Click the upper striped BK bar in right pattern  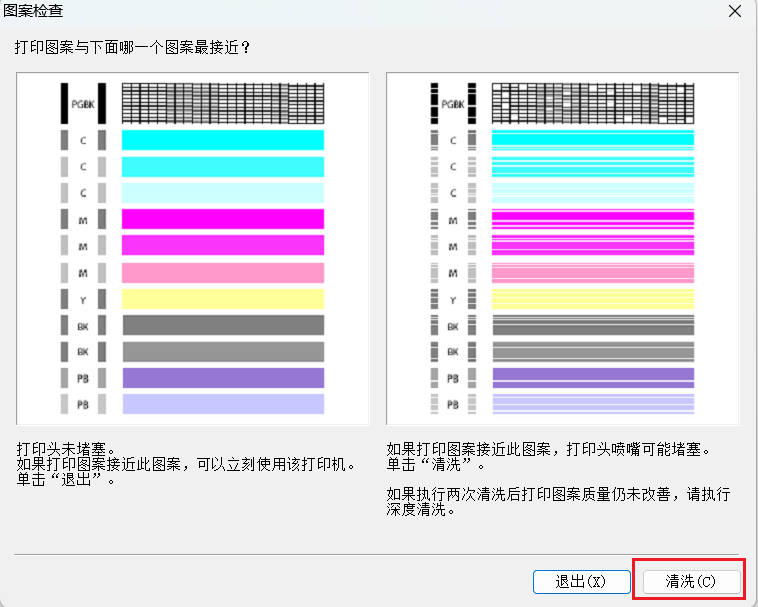click(592, 325)
